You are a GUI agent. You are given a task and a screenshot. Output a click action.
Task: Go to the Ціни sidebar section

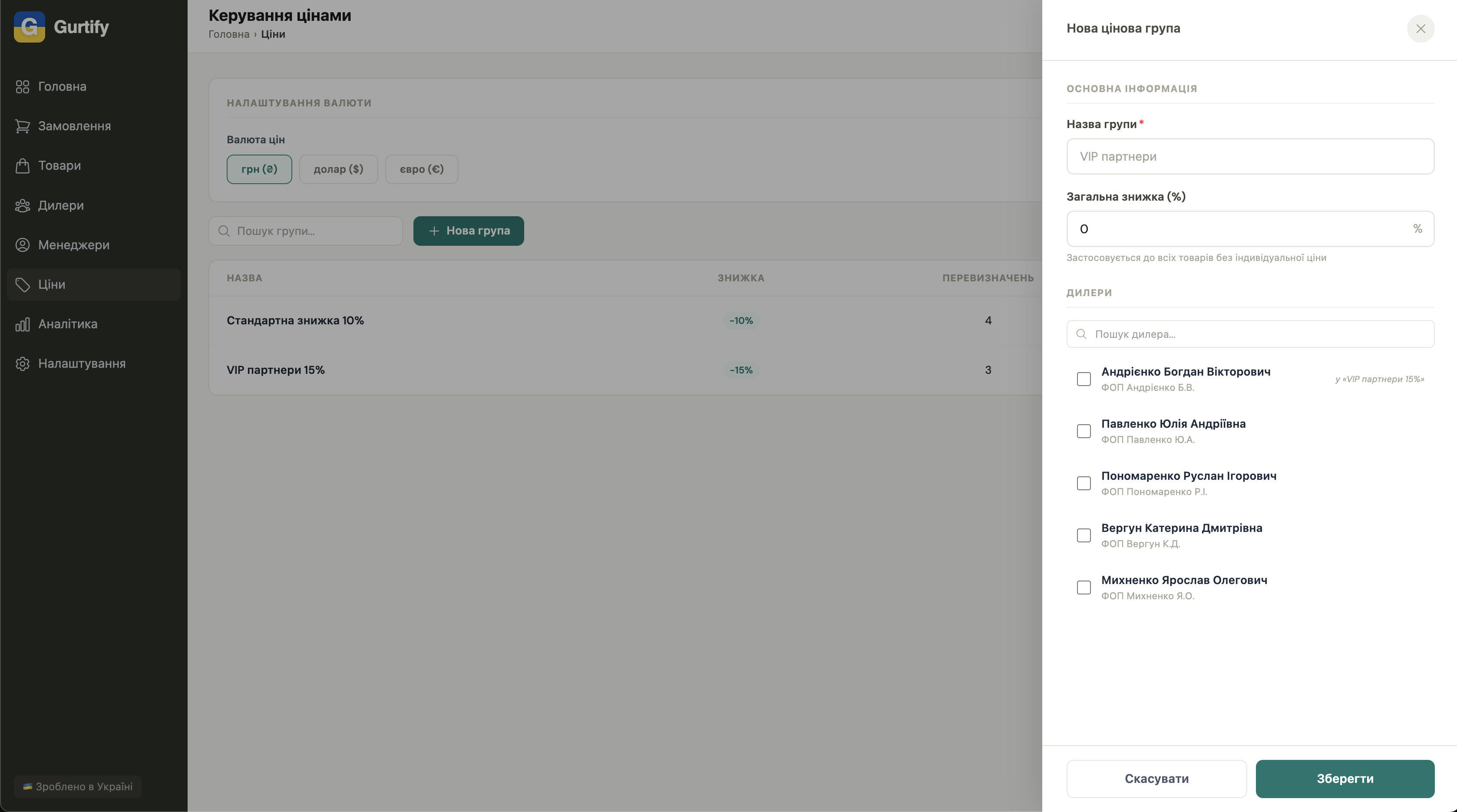[x=52, y=284]
